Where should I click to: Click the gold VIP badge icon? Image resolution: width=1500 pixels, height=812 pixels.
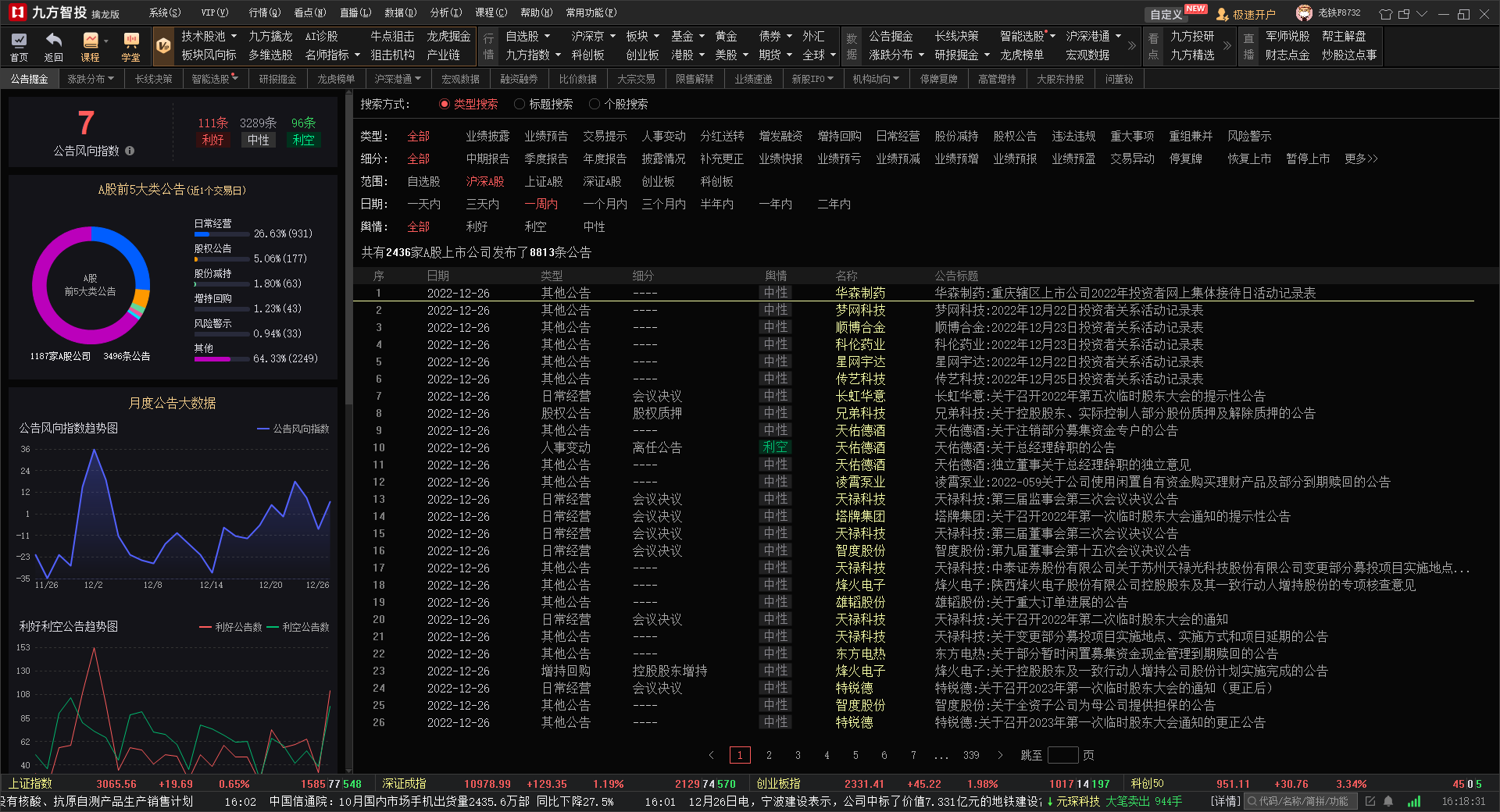pyautogui.click(x=163, y=46)
